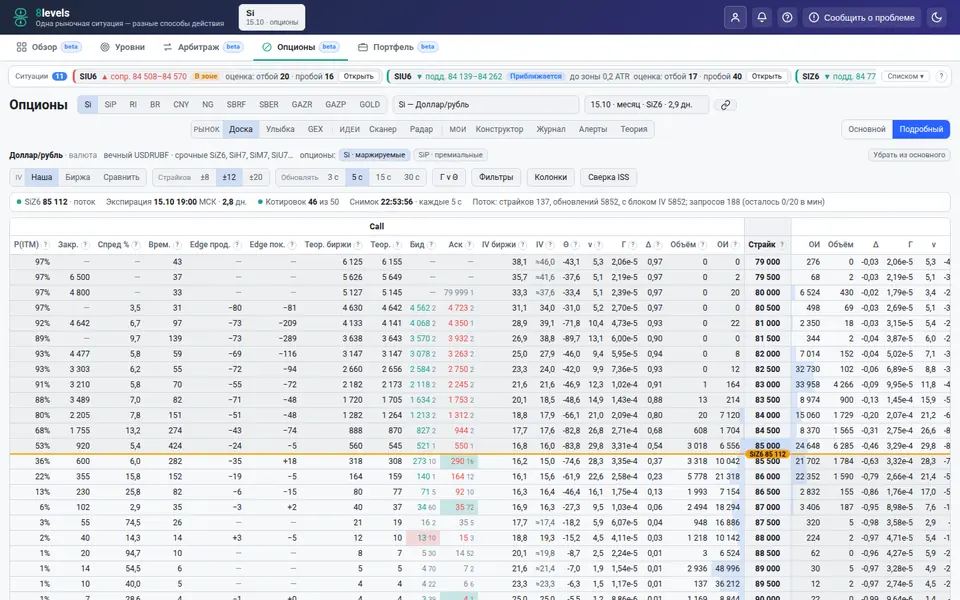Click Открыть for SIU6 сопр. situation
Screen dimensions: 960x600
point(358,77)
